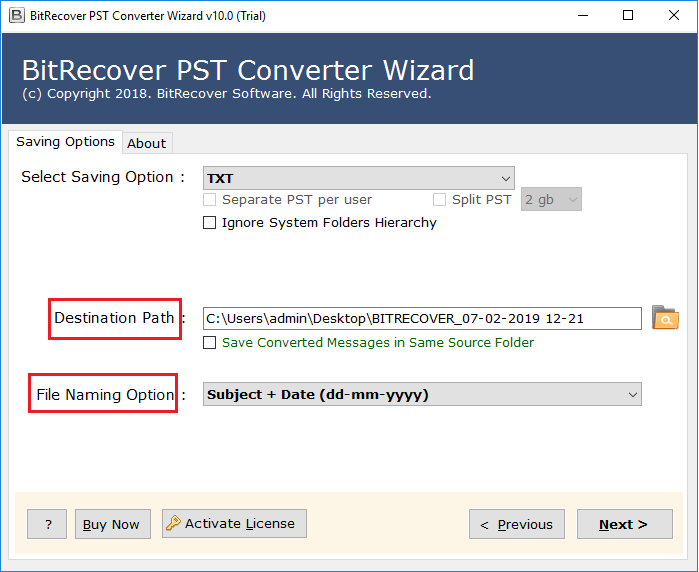Click the Select Saving Option label
699x572 pixels.
[103, 177]
